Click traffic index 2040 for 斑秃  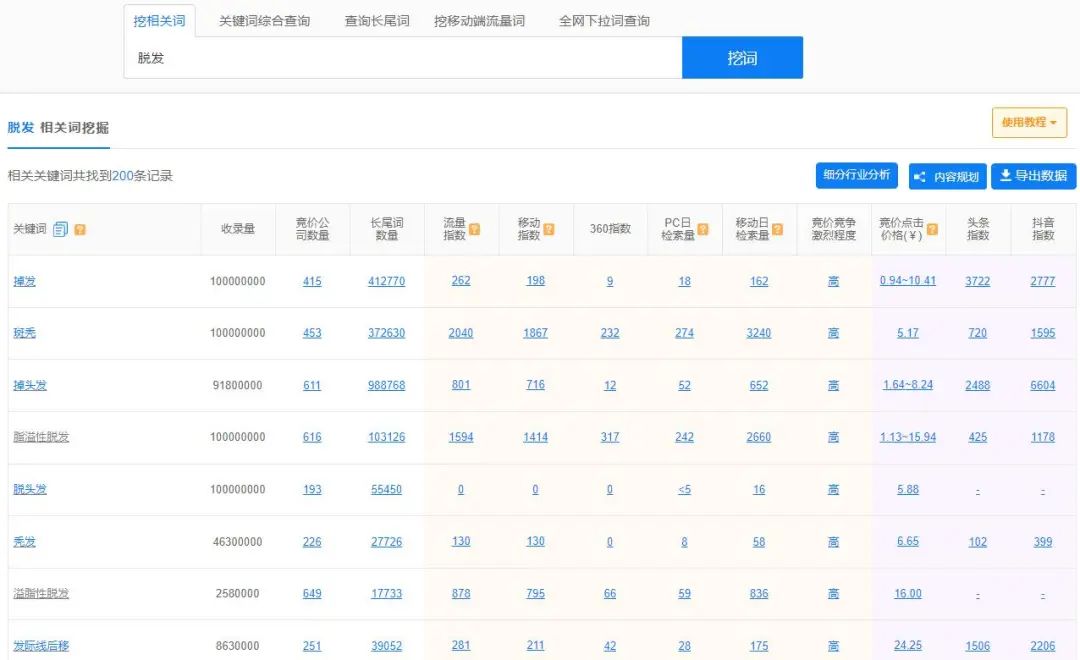pyautogui.click(x=461, y=333)
